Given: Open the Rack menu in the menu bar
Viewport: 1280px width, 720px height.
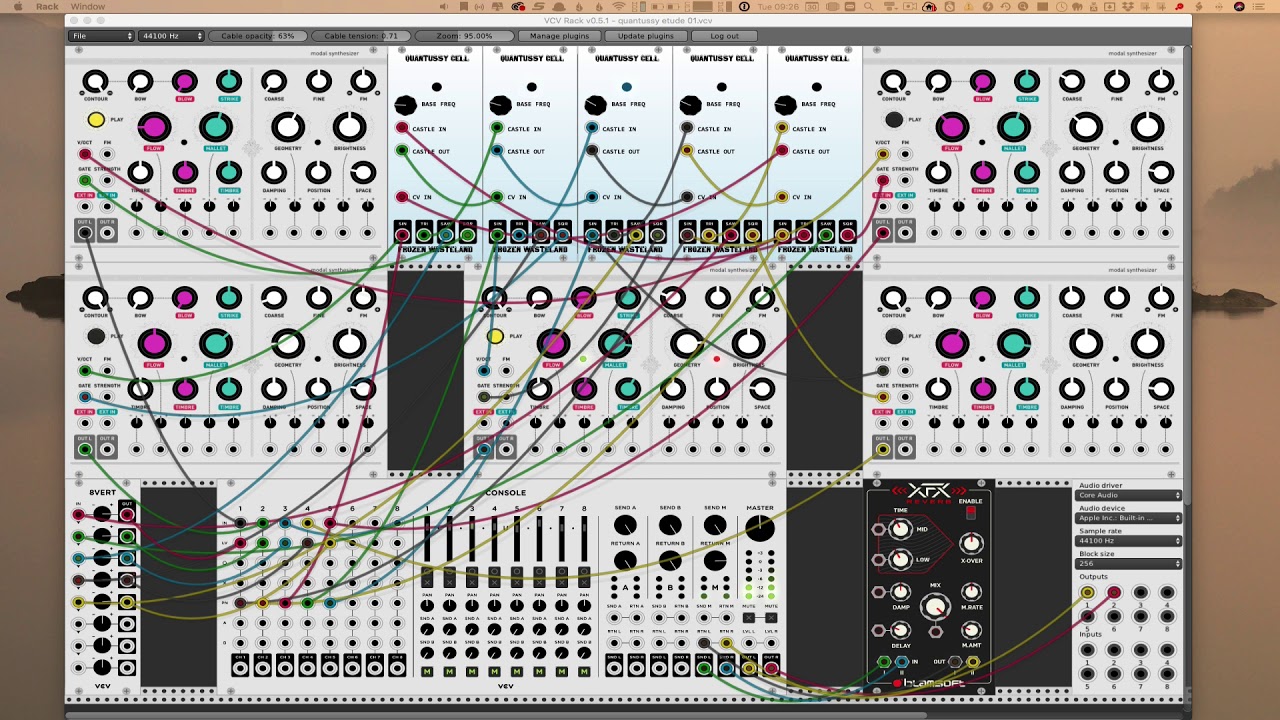Looking at the screenshot, I should point(47,7).
